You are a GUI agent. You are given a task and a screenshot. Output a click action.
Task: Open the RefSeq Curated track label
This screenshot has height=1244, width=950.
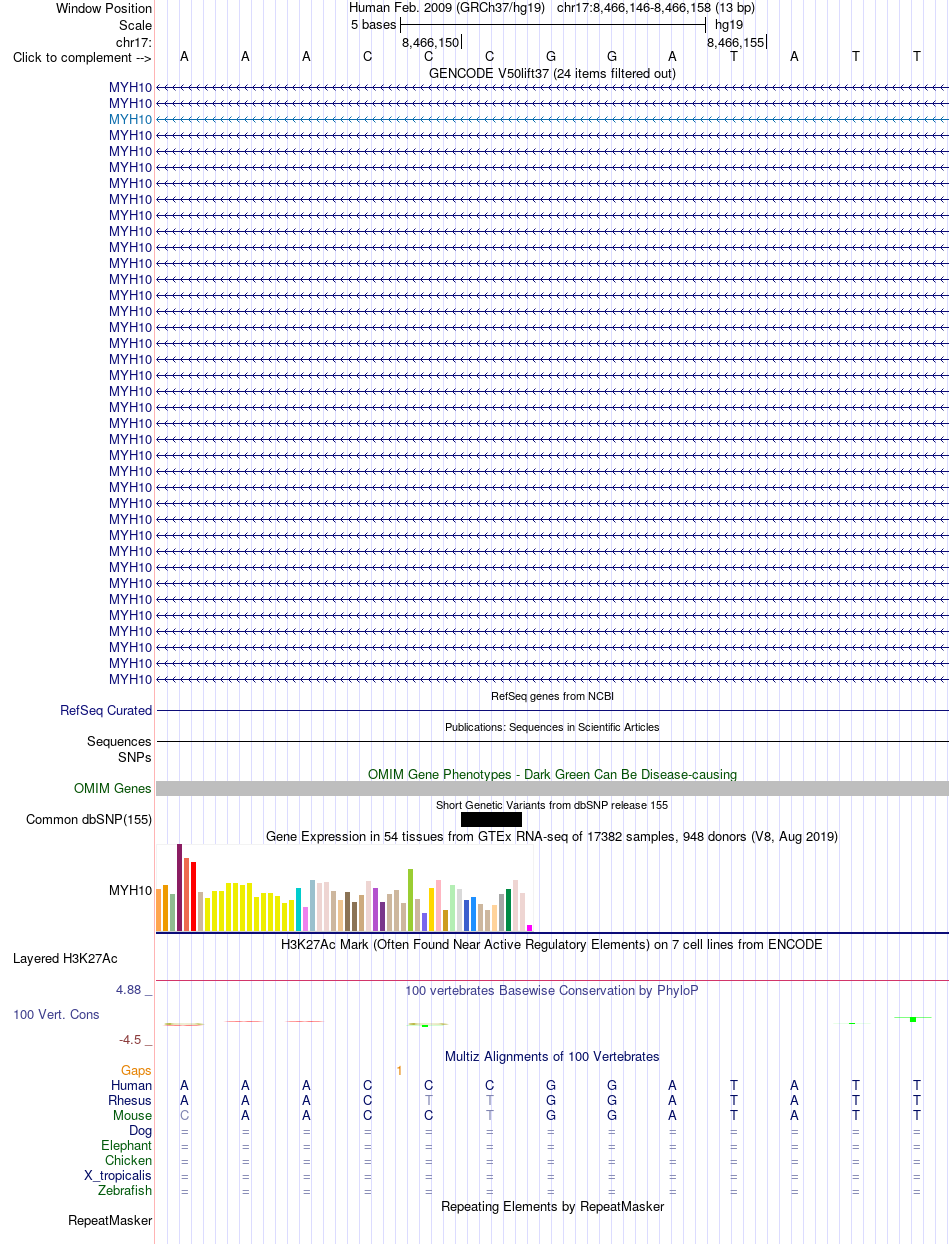(x=106, y=711)
